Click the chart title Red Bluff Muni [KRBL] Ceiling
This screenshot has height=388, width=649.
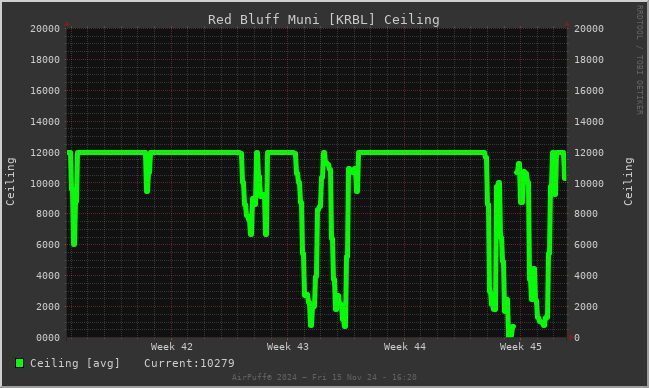coord(324,19)
